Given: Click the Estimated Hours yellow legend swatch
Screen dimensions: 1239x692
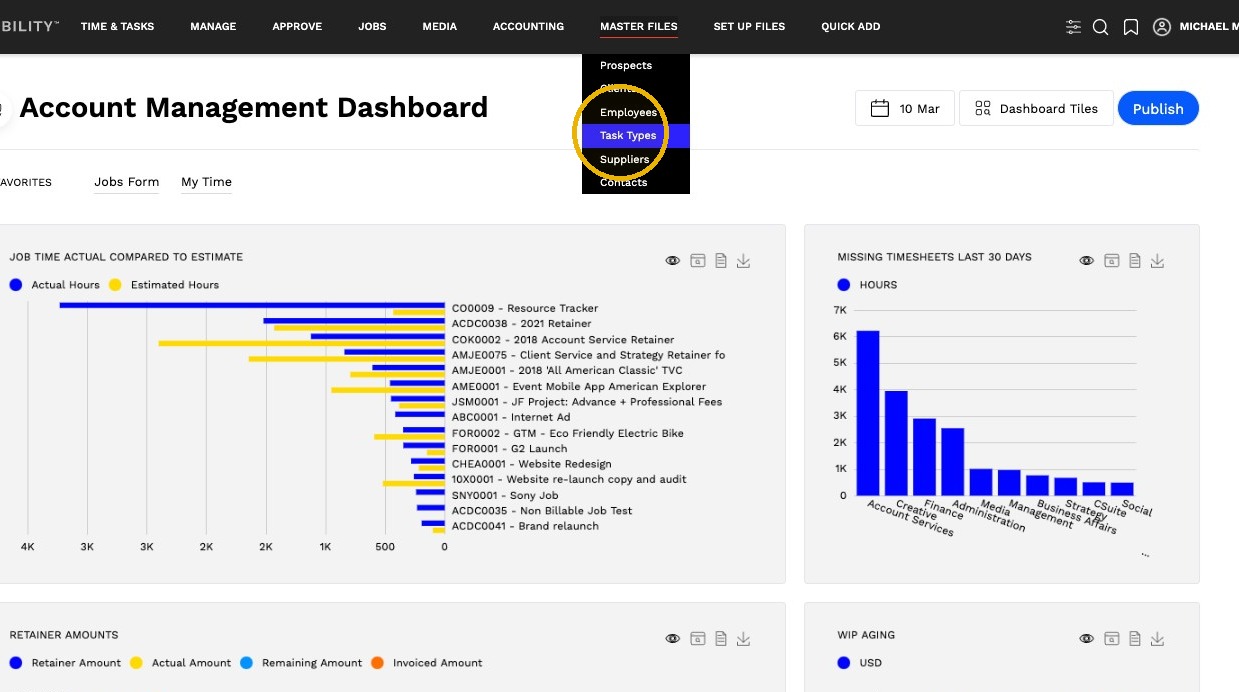Looking at the screenshot, I should [x=115, y=285].
